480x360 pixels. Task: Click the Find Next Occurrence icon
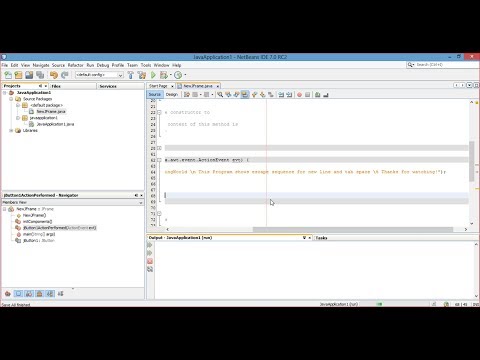pyautogui.click(x=236, y=95)
